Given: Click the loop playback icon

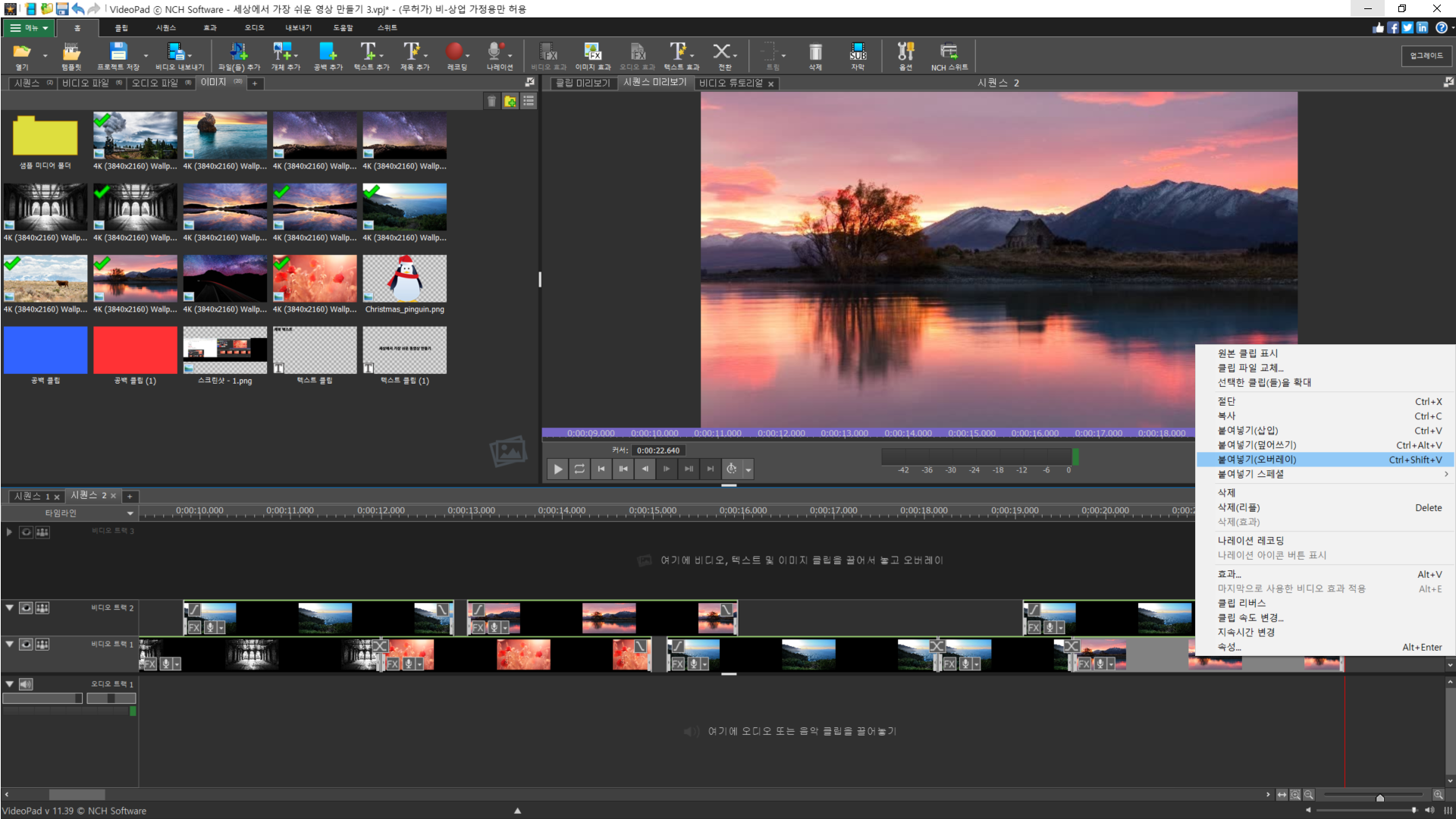Looking at the screenshot, I should 579,469.
